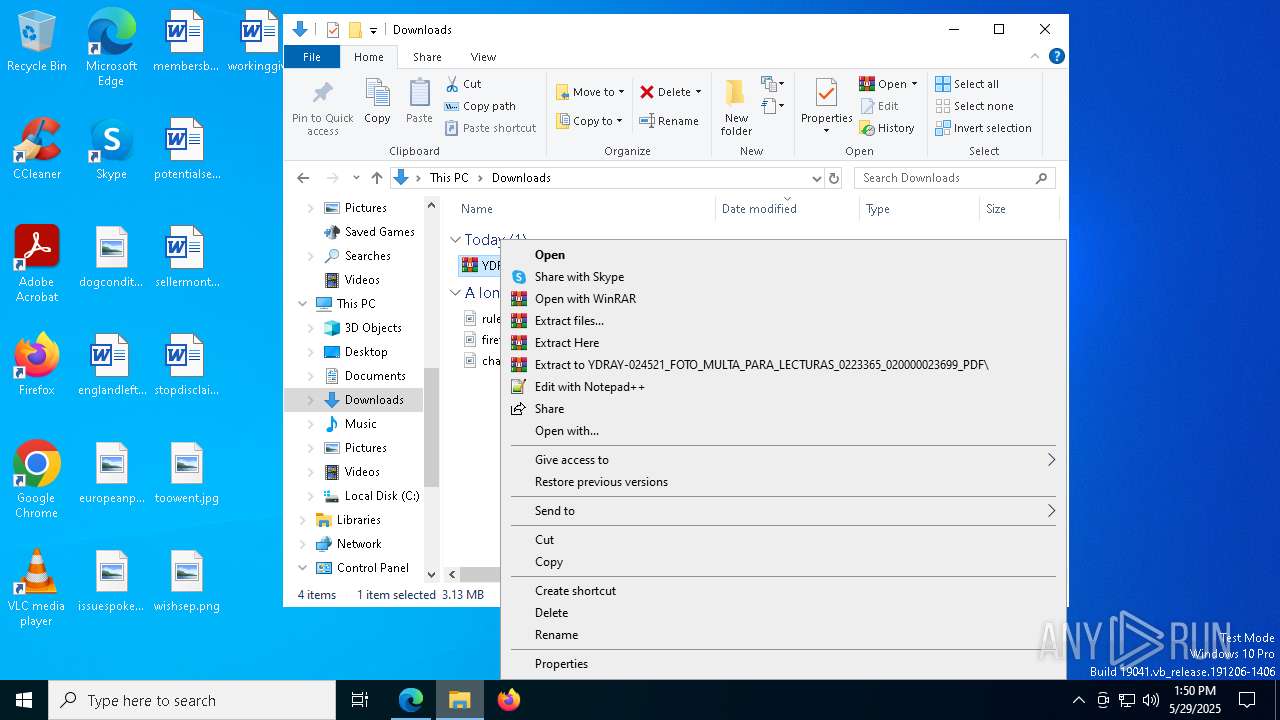Switch to the View tab

click(483, 57)
